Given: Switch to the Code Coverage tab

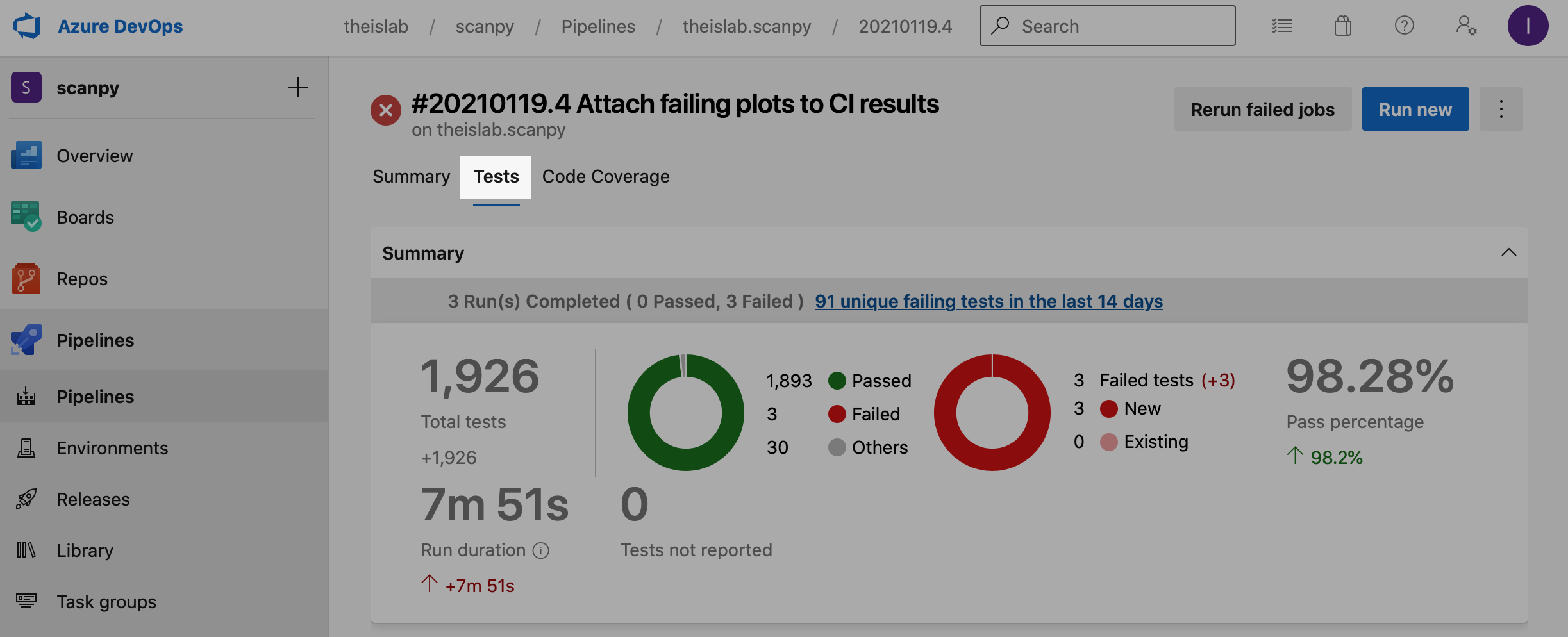Looking at the screenshot, I should click(605, 177).
